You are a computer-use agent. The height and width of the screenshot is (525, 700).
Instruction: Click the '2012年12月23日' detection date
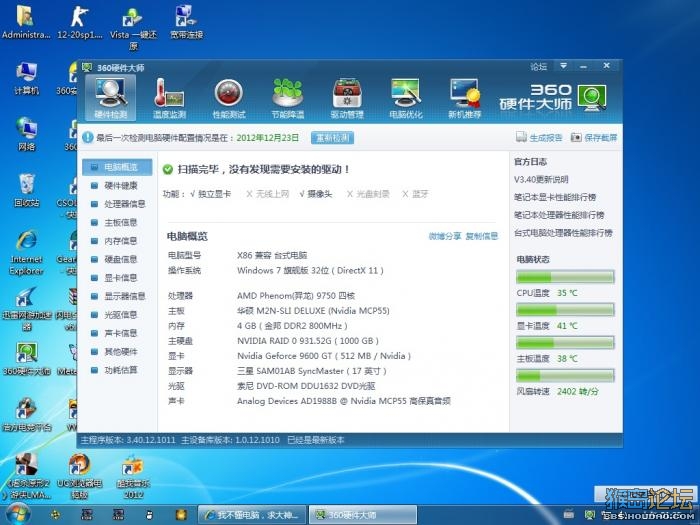pyautogui.click(x=267, y=138)
